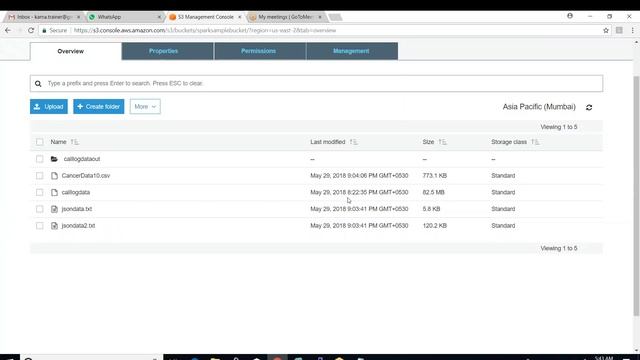Open Chrome menu three dots
This screenshot has height=360, width=640.
(x=632, y=30)
